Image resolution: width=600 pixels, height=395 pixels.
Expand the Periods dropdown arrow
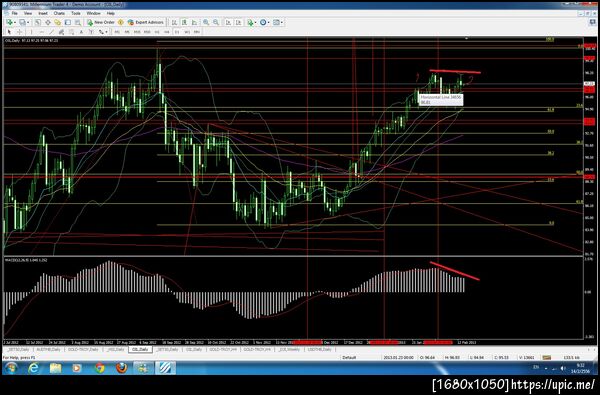269,22
